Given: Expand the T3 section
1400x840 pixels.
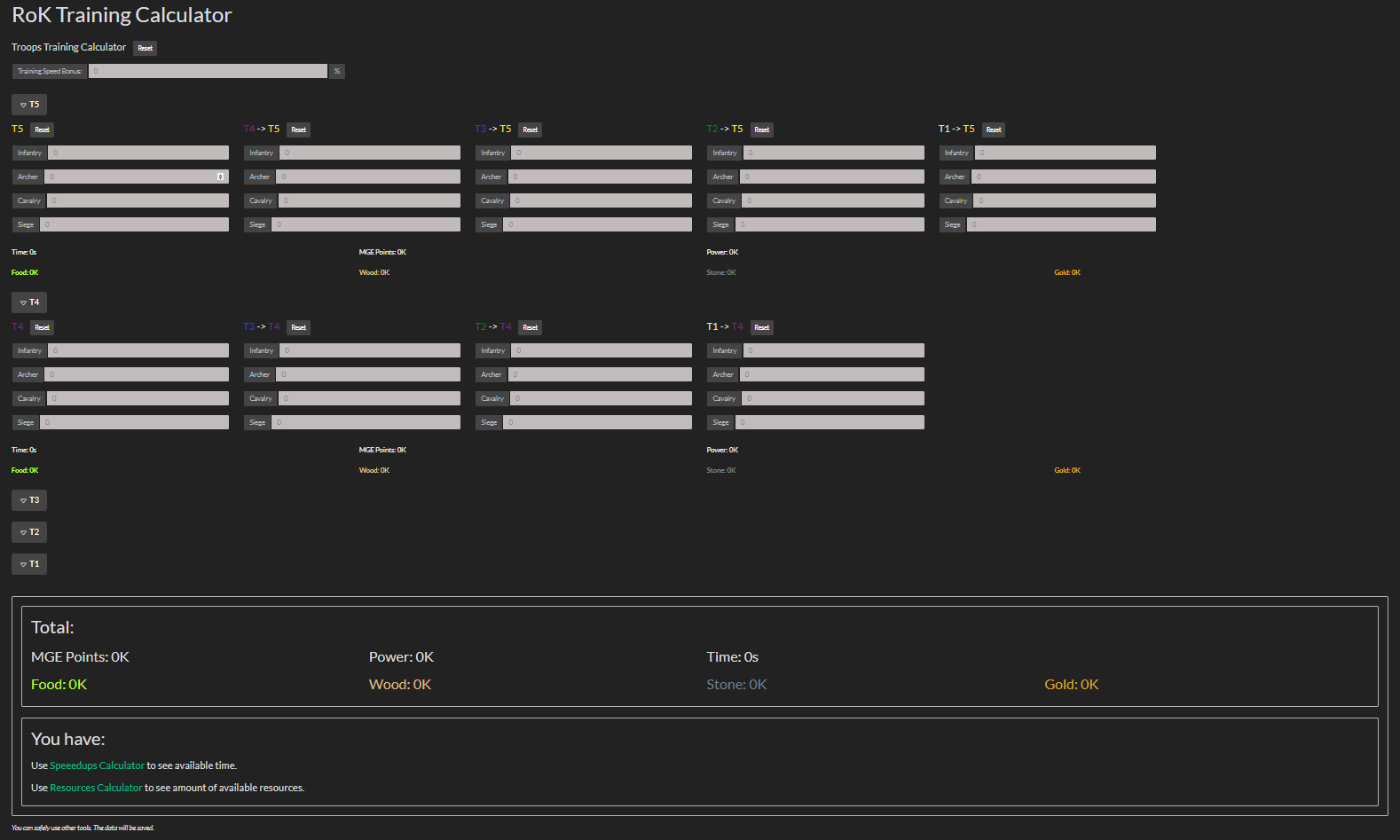Looking at the screenshot, I should 29,500.
